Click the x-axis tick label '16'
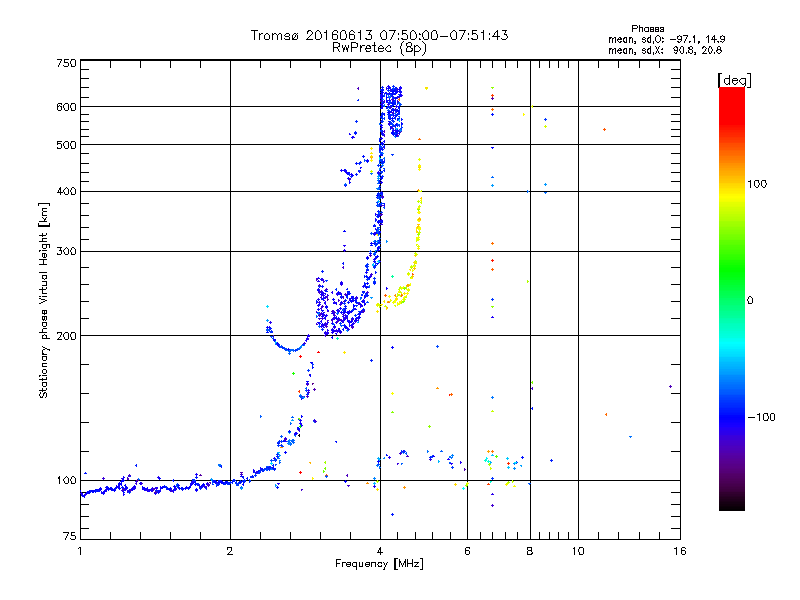The height and width of the screenshot is (600, 800). 680,551
